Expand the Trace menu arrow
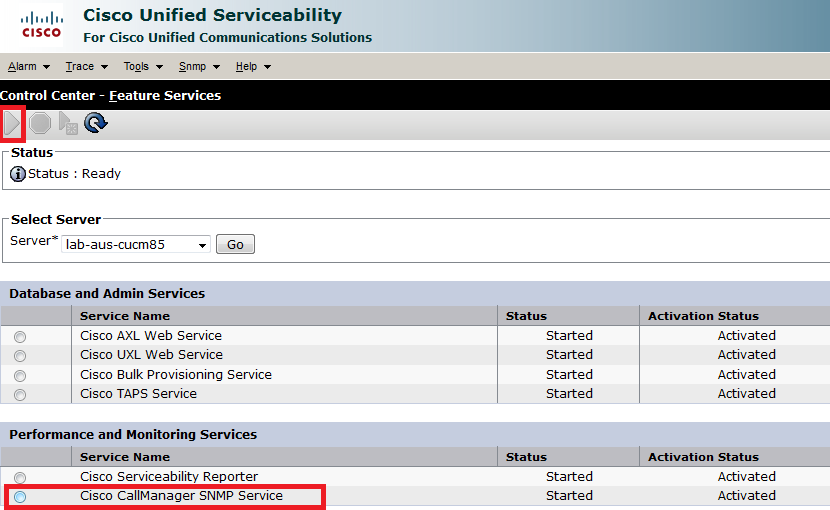 coord(104,67)
